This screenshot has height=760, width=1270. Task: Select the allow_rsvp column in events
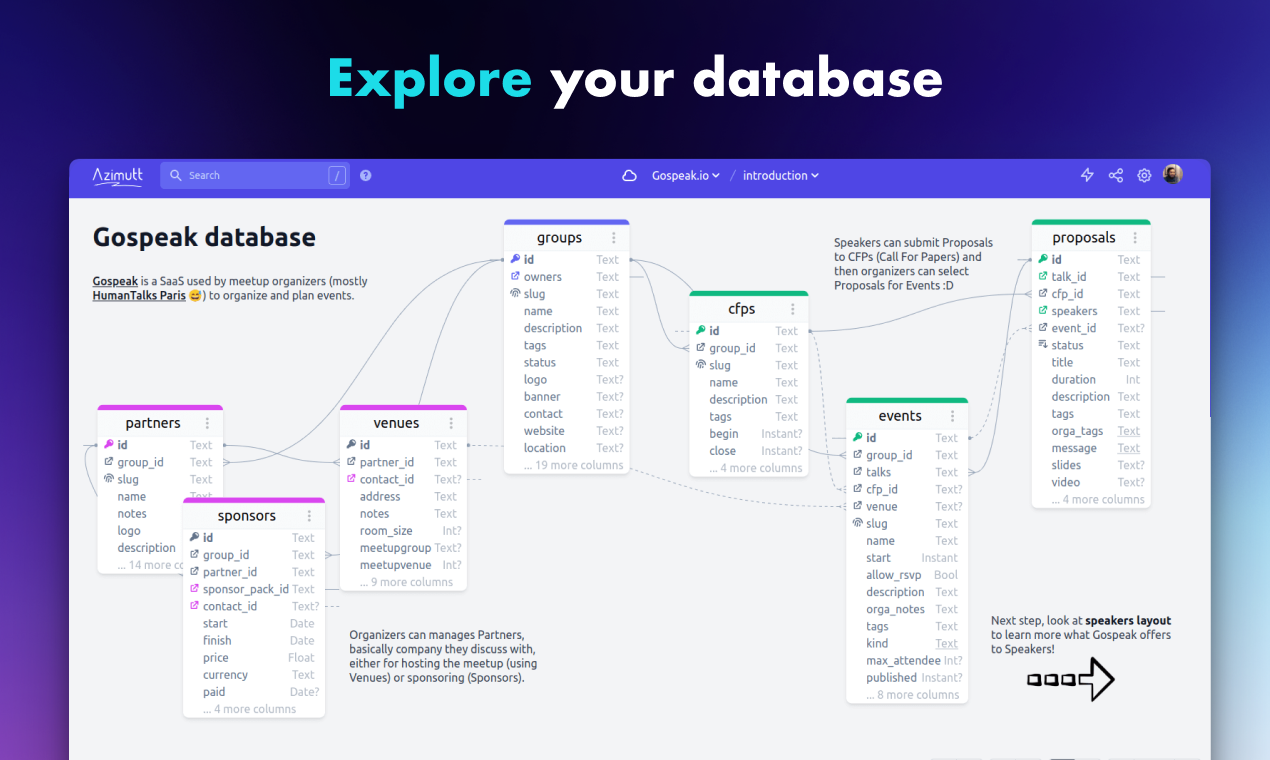coord(906,575)
